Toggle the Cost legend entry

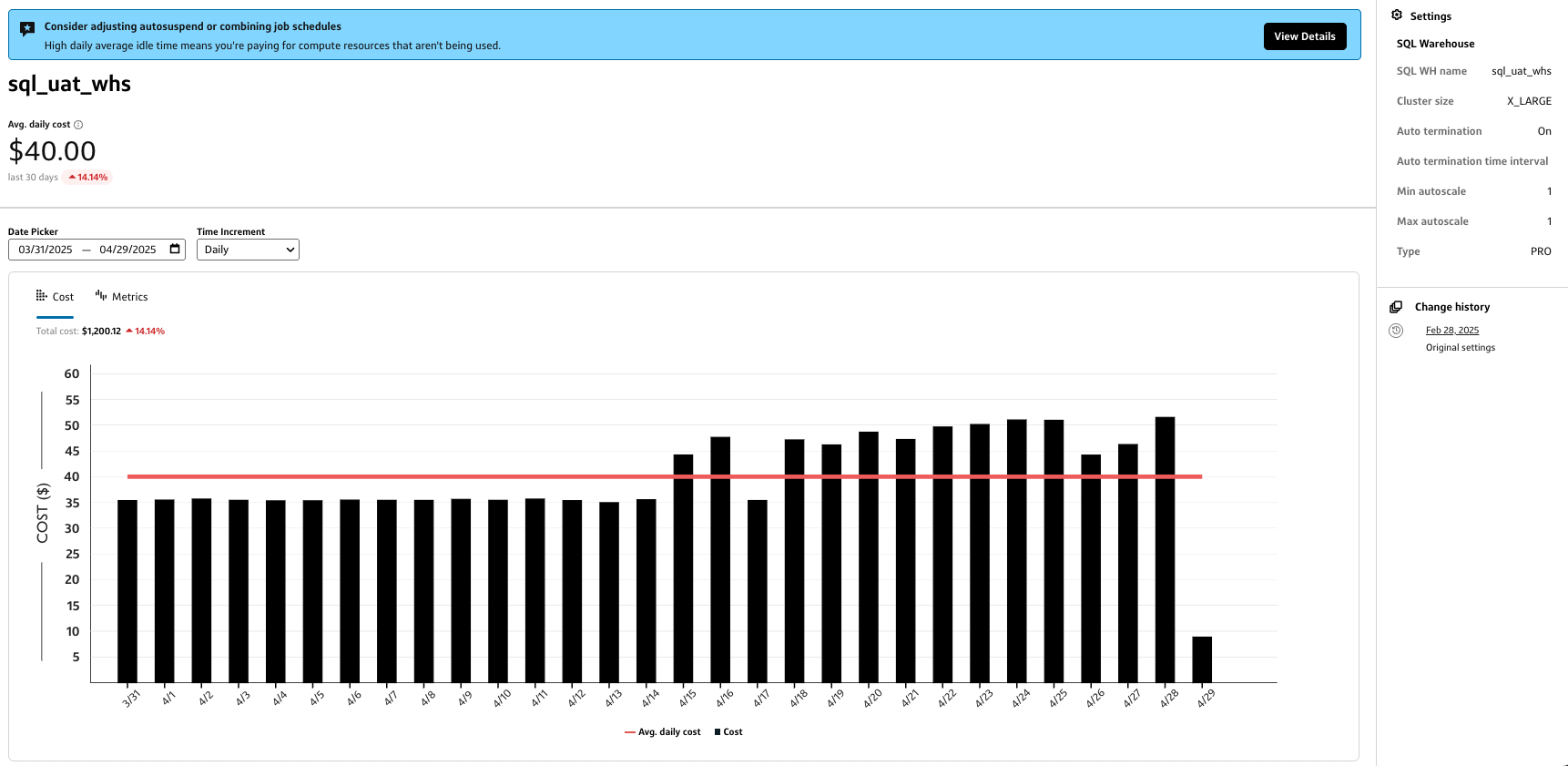[728, 732]
